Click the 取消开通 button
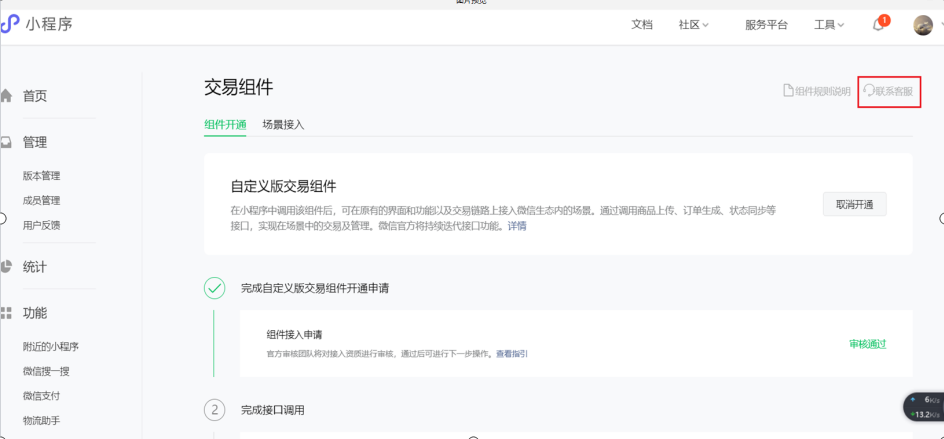Viewport: 944px width, 439px height. [854, 205]
